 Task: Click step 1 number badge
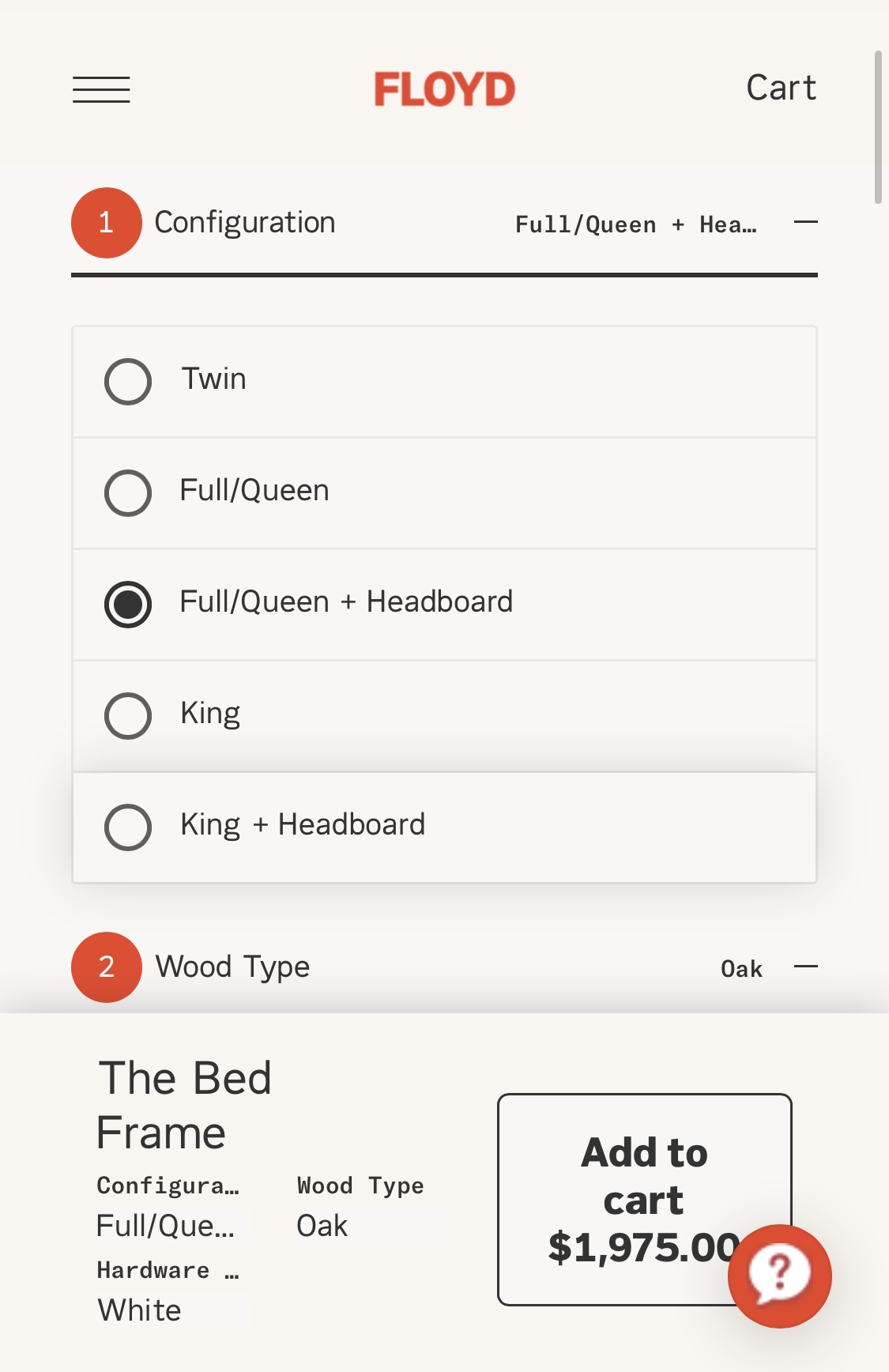107,223
